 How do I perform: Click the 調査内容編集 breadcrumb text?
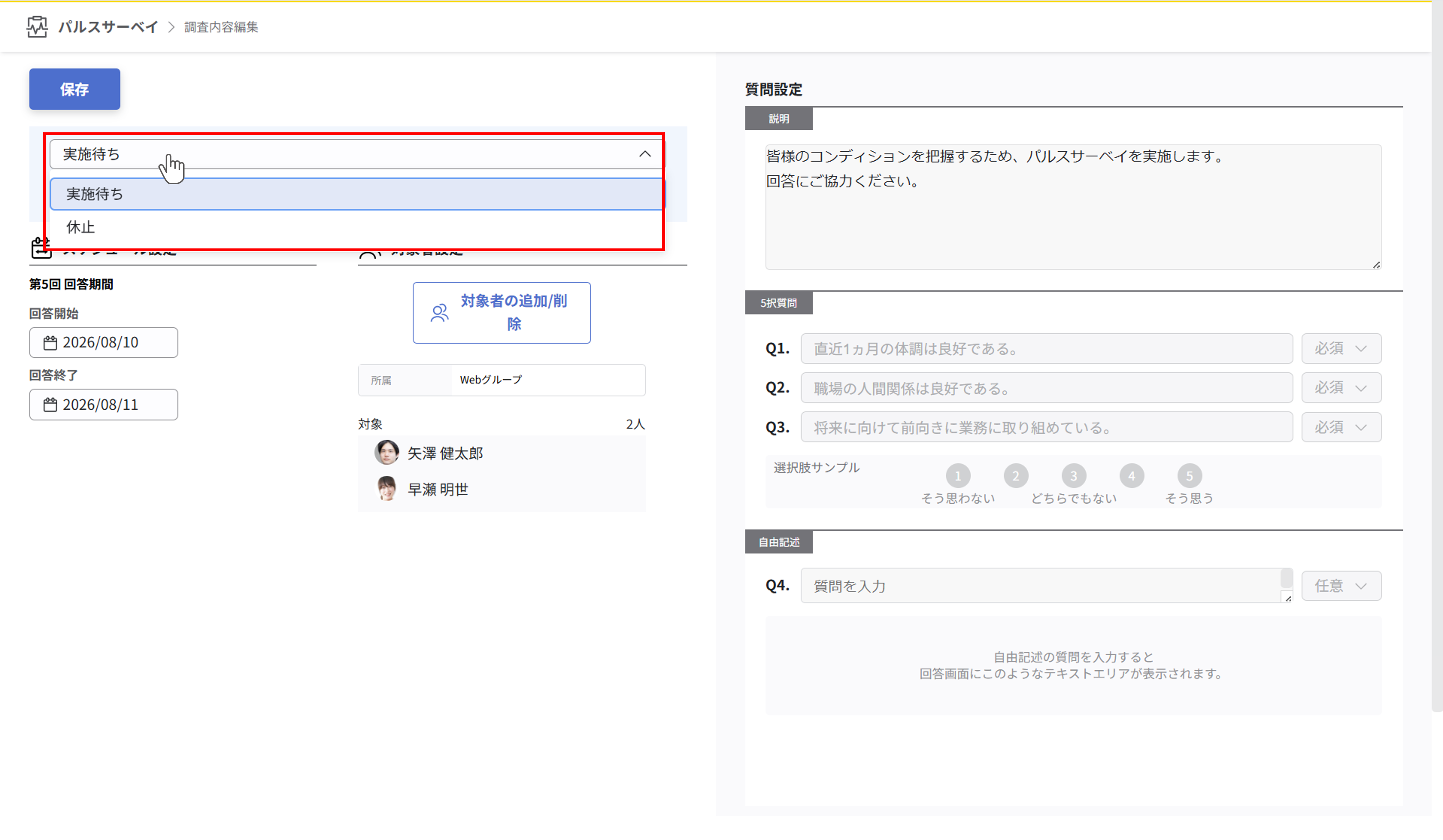[x=221, y=27]
